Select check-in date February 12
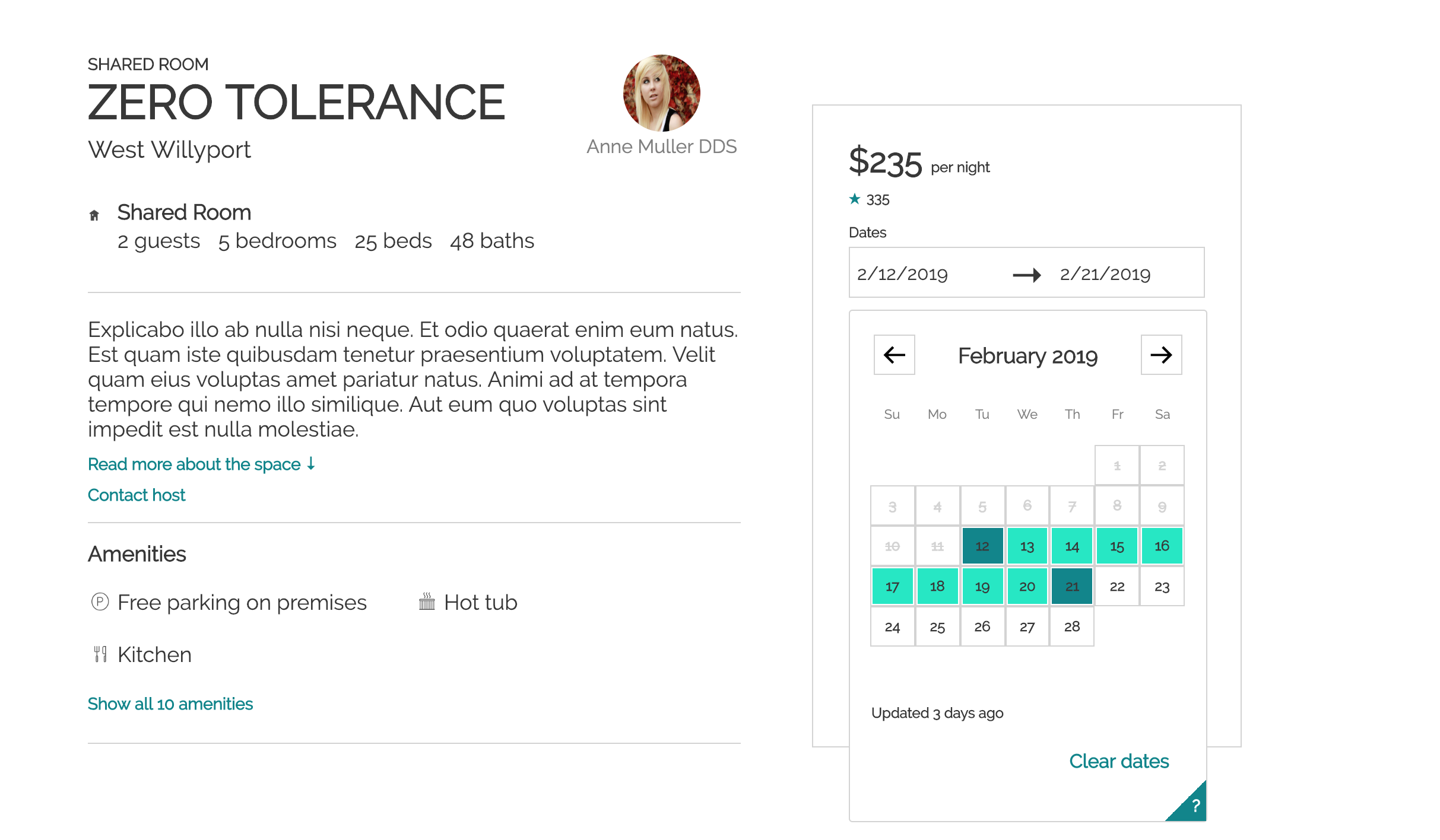The image size is (1440, 840). pos(982,546)
